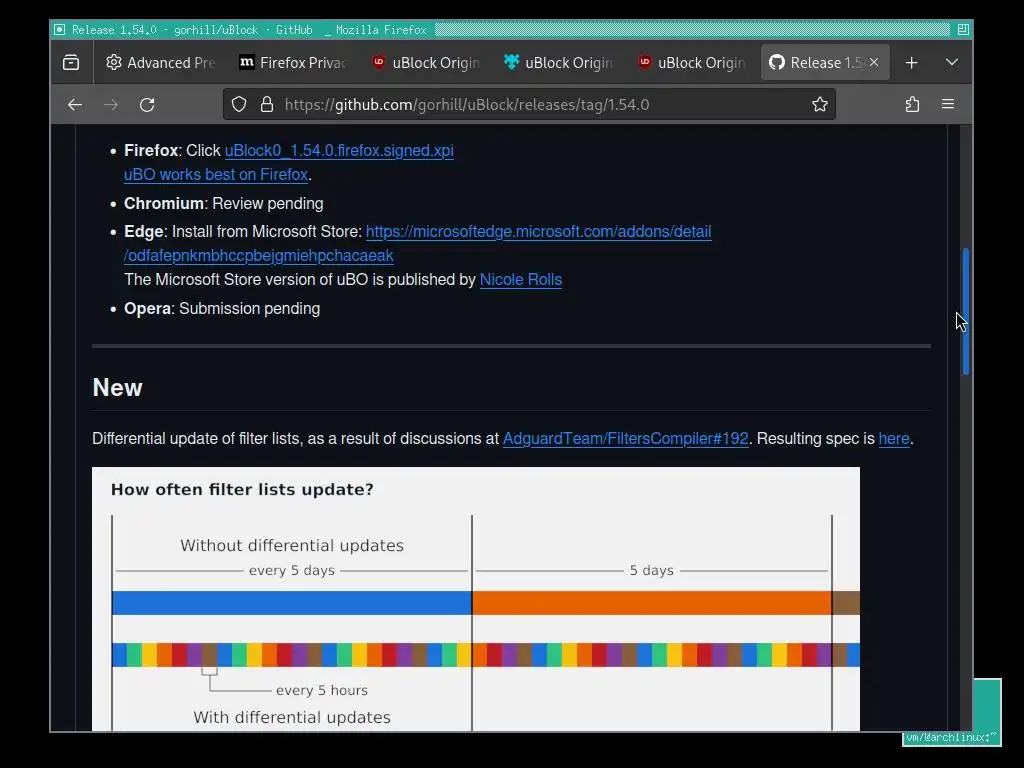
Task: Download uBlock0_1.54.0.firefox.signed.xpi link
Action: (x=339, y=150)
